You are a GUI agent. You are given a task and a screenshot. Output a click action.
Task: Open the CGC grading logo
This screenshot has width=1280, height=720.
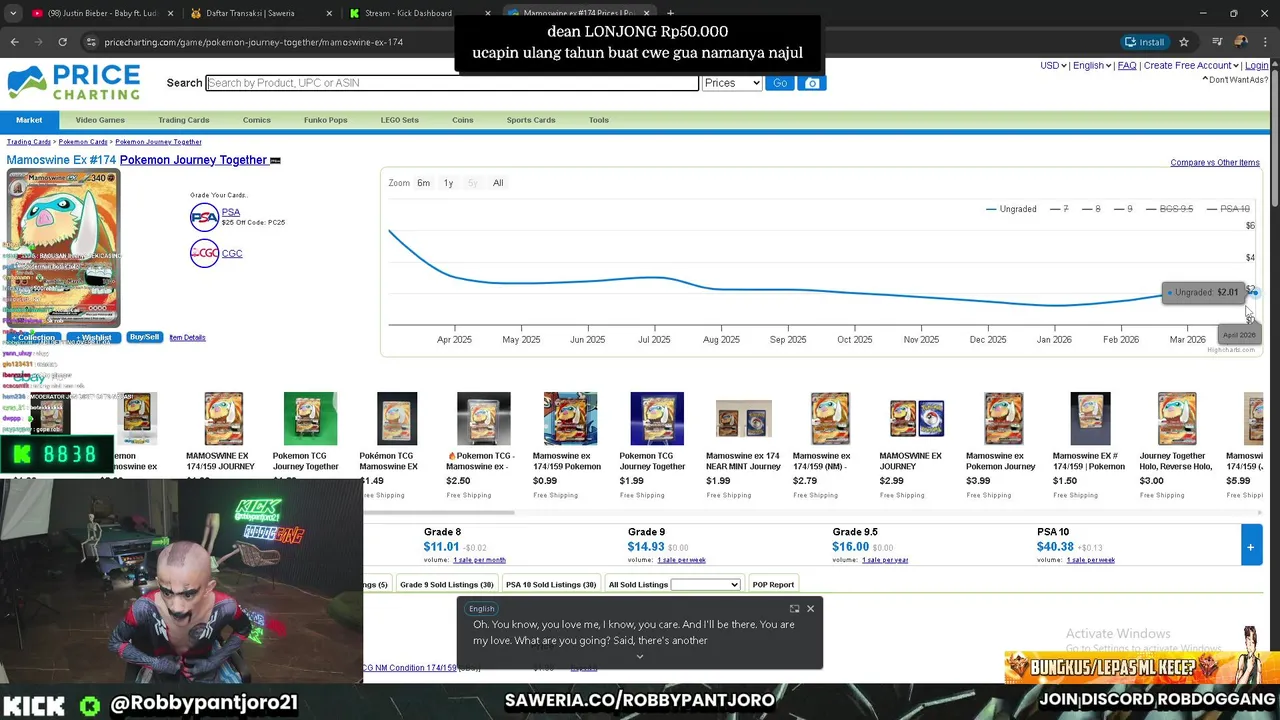pos(204,253)
